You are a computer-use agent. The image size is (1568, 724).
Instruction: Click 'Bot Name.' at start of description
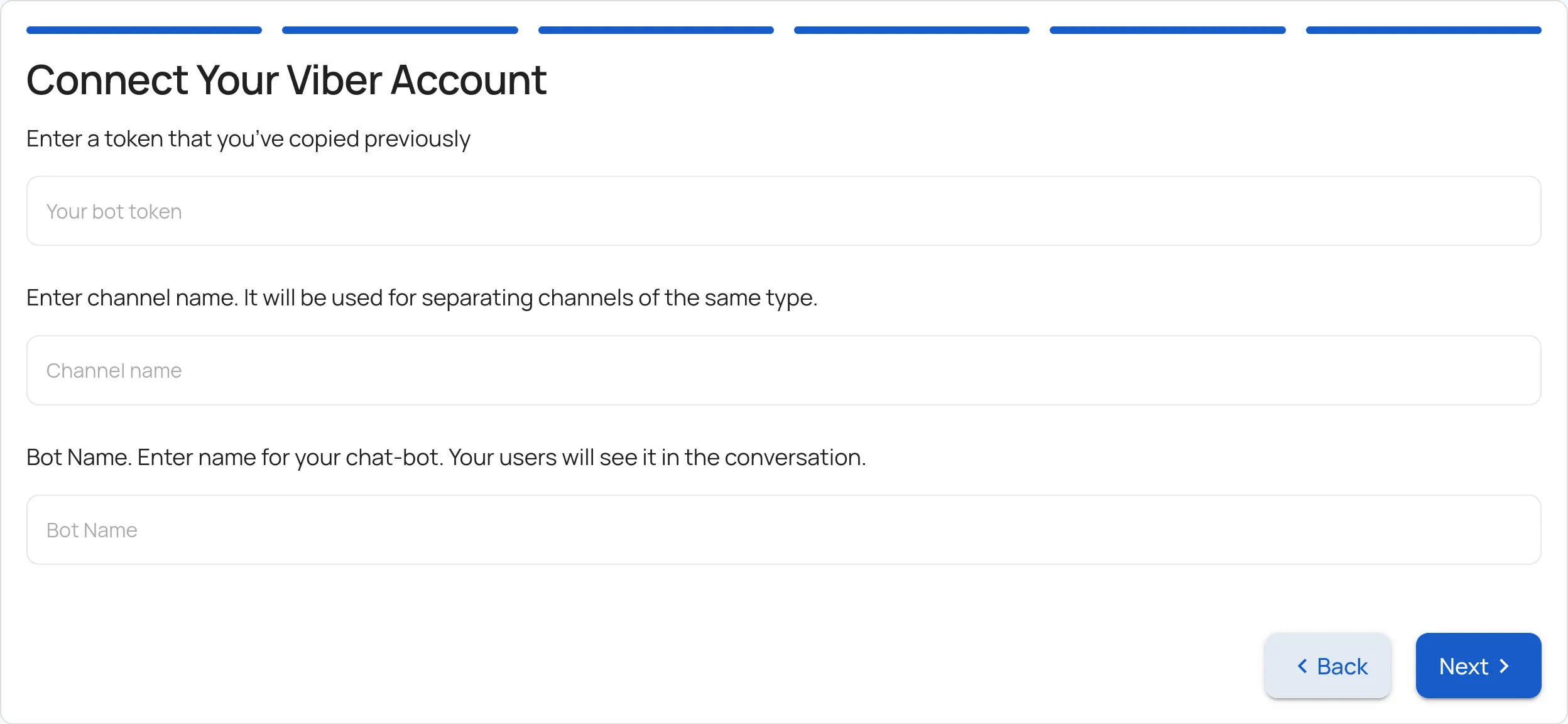[x=79, y=458]
